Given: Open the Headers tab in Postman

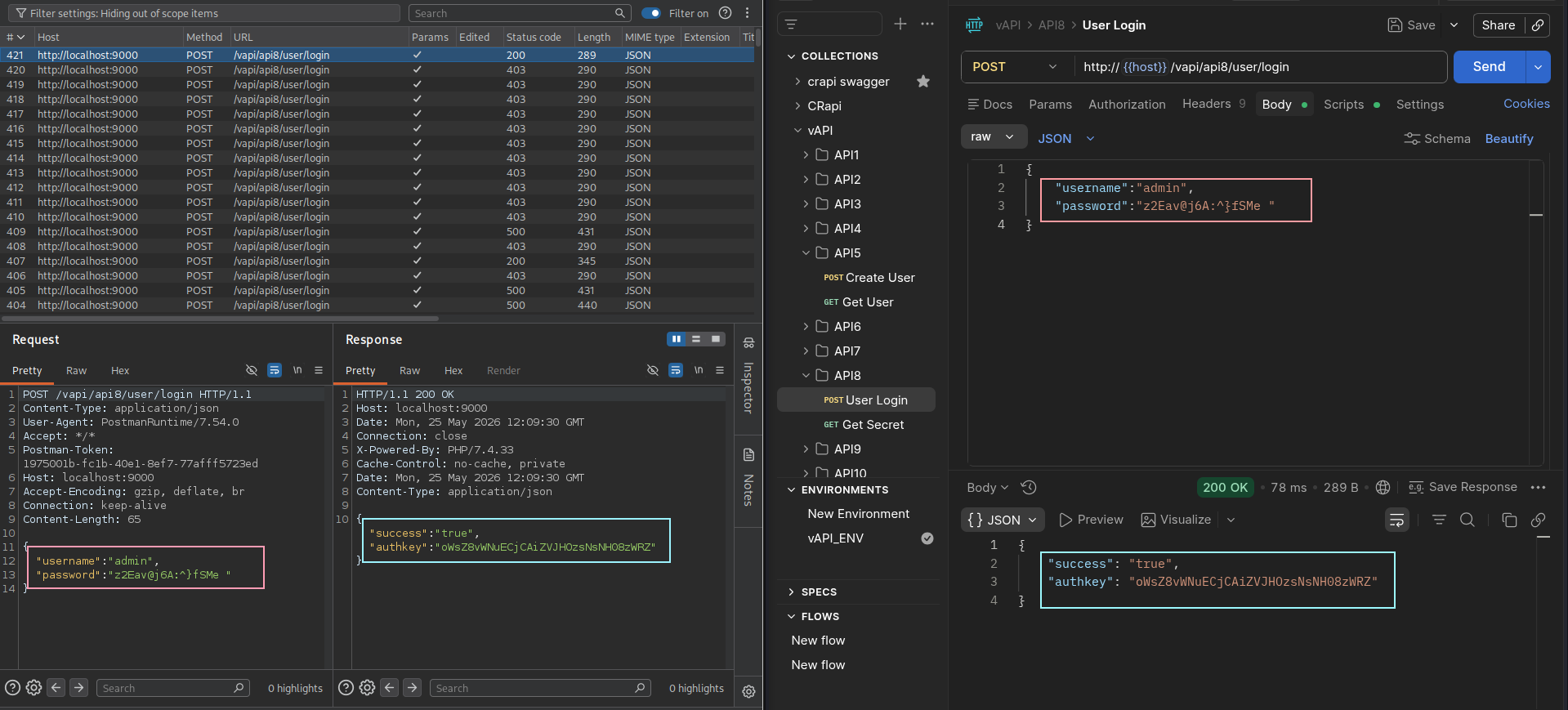Looking at the screenshot, I should pyautogui.click(x=1213, y=104).
